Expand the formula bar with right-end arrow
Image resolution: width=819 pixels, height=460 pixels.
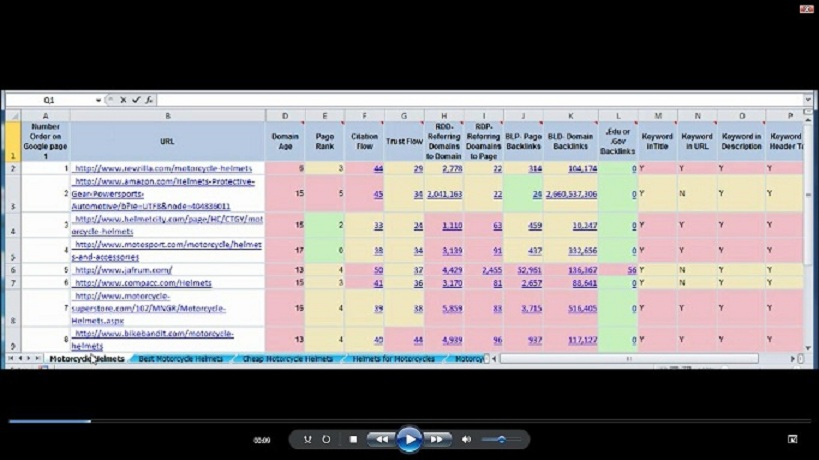[808, 101]
